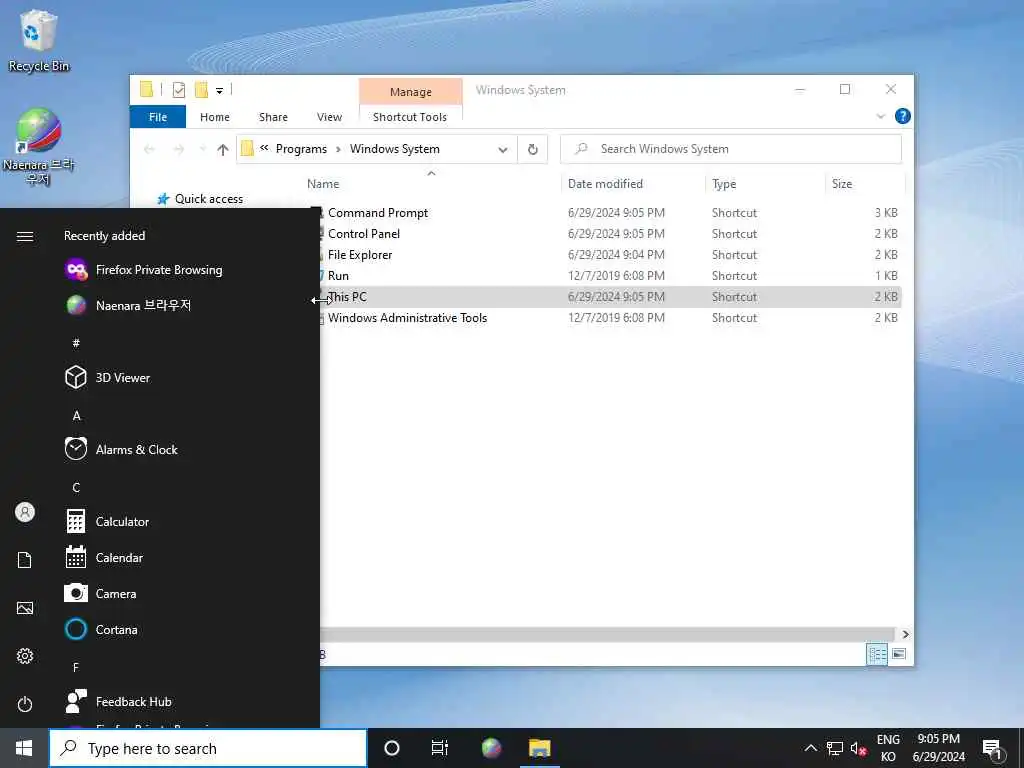Jump to letter F app group
Viewport: 1024px width, 768px height.
pyautogui.click(x=76, y=667)
